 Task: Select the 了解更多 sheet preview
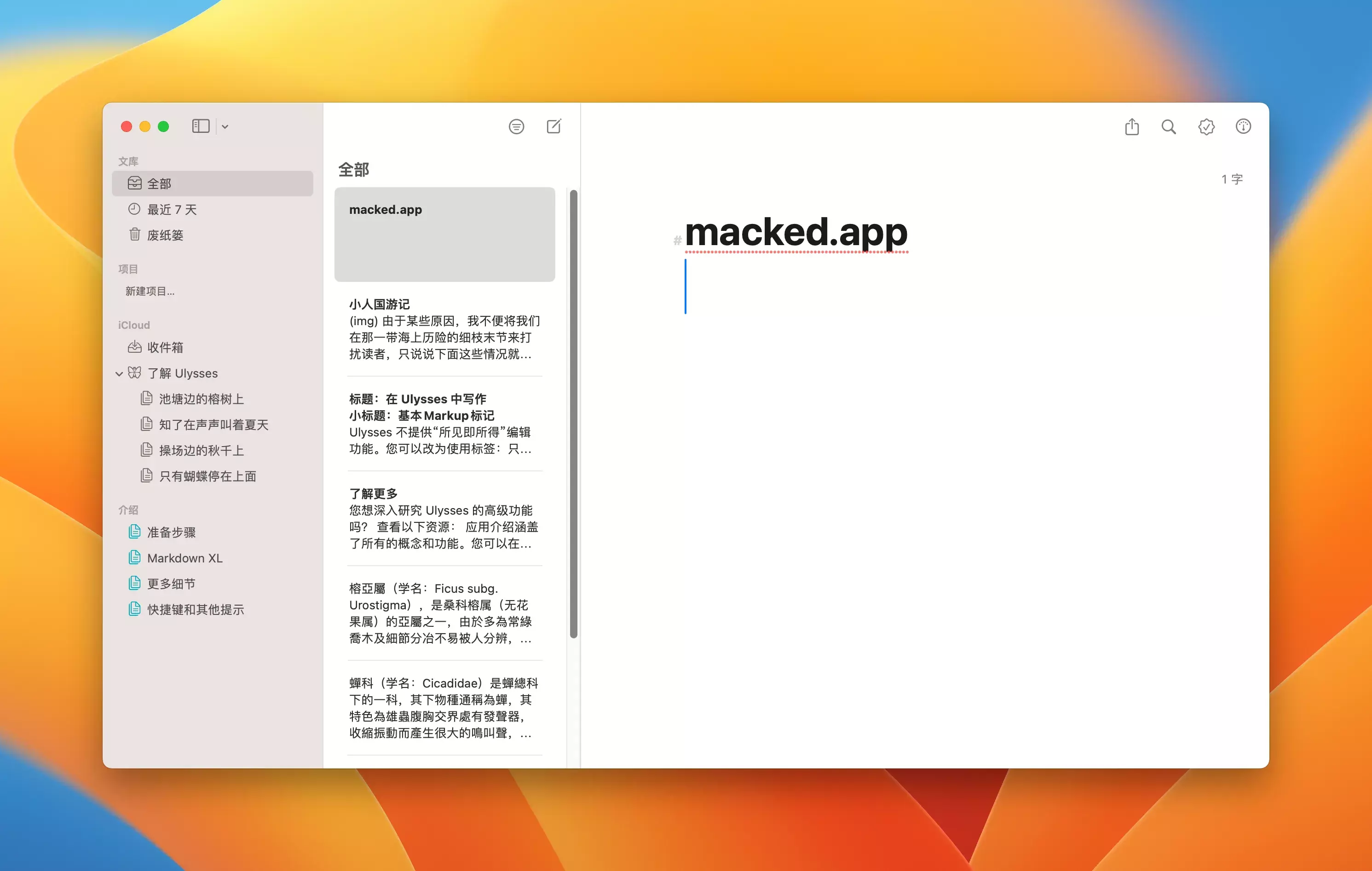(x=444, y=518)
